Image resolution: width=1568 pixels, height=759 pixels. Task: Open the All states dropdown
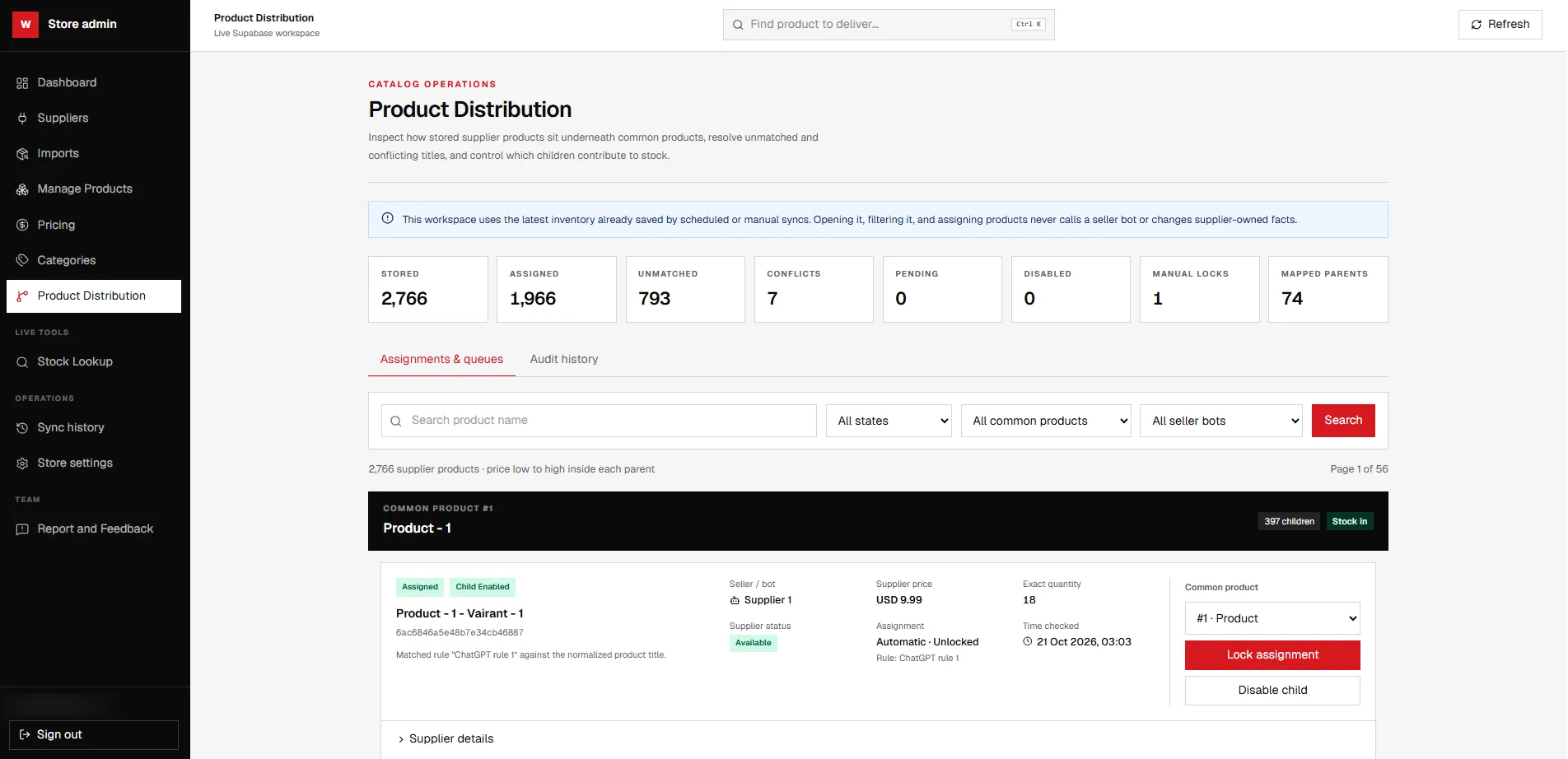(889, 421)
